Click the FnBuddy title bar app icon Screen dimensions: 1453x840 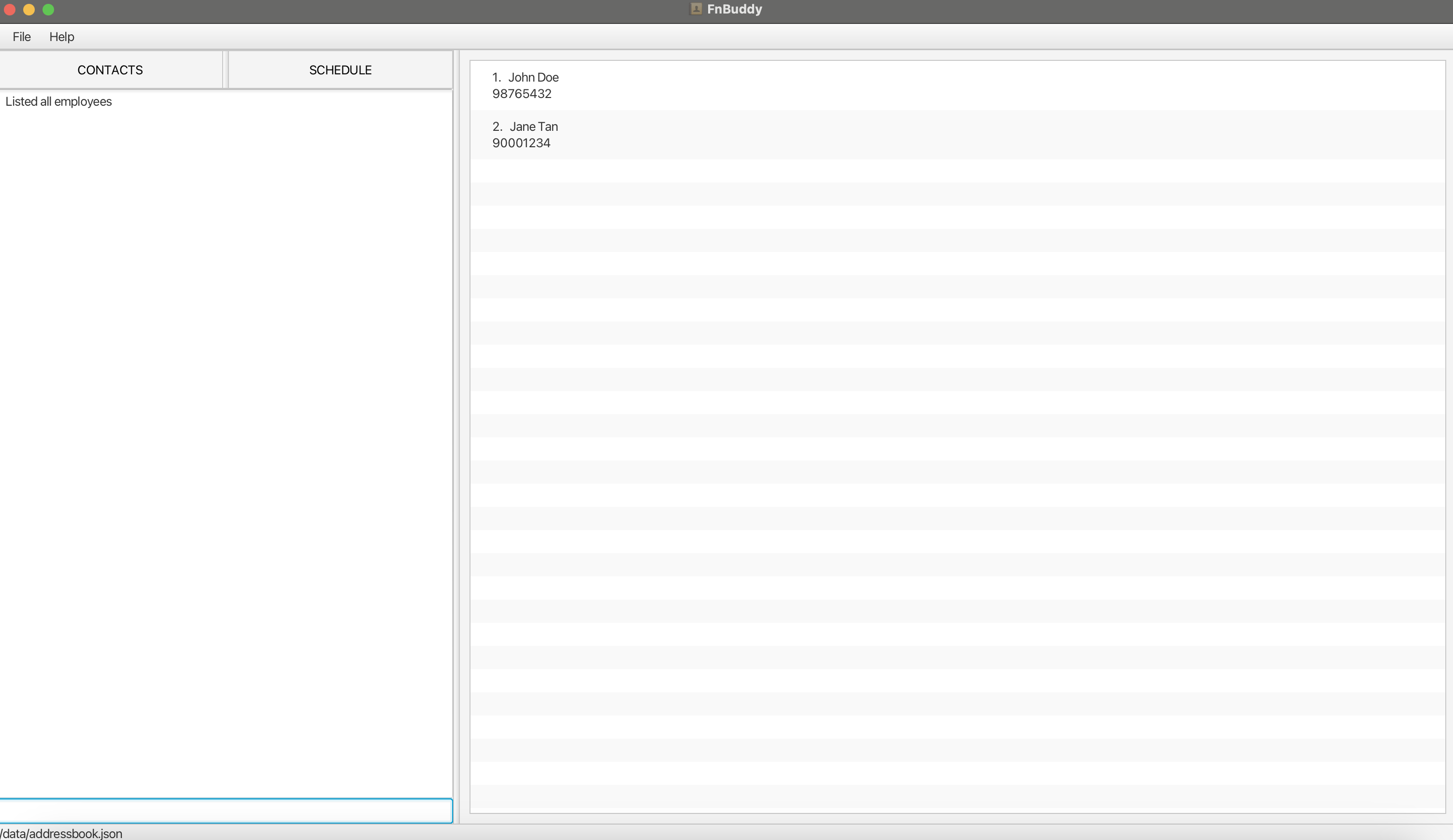point(696,9)
